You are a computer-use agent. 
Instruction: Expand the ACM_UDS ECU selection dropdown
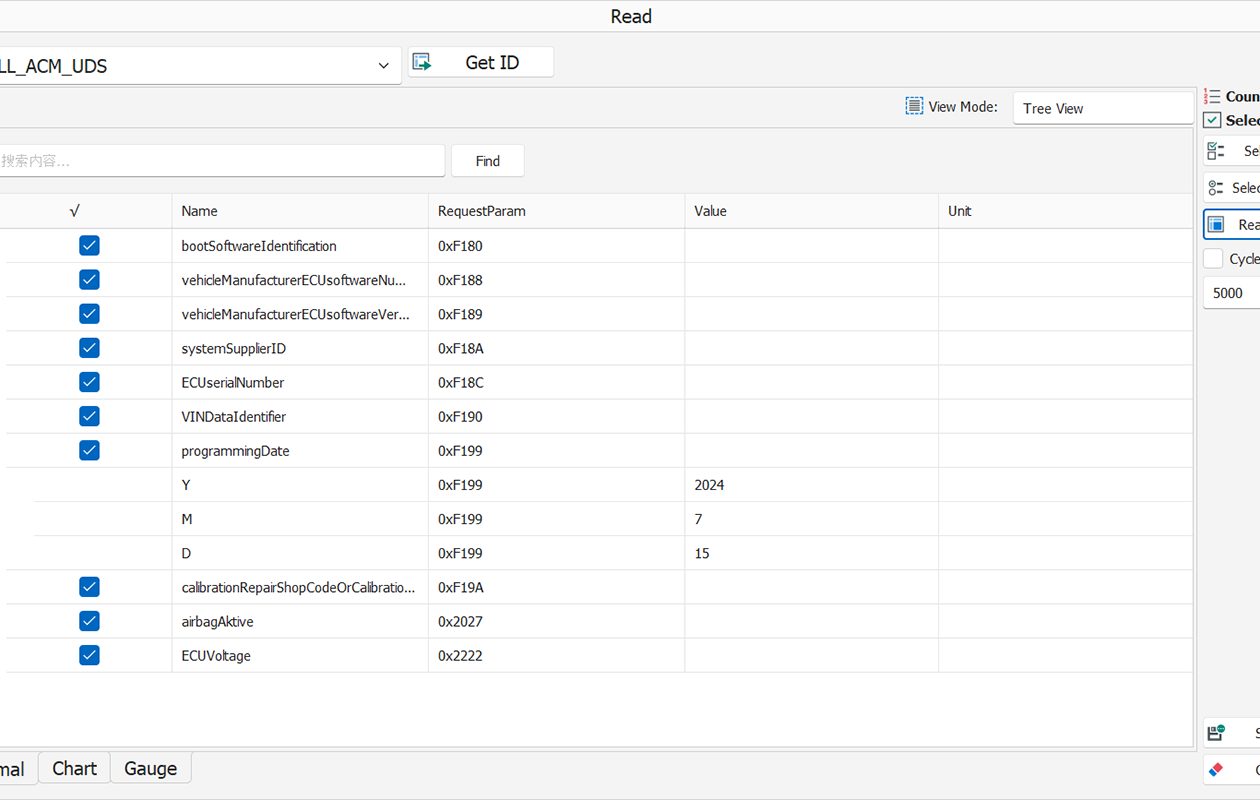click(x=383, y=66)
